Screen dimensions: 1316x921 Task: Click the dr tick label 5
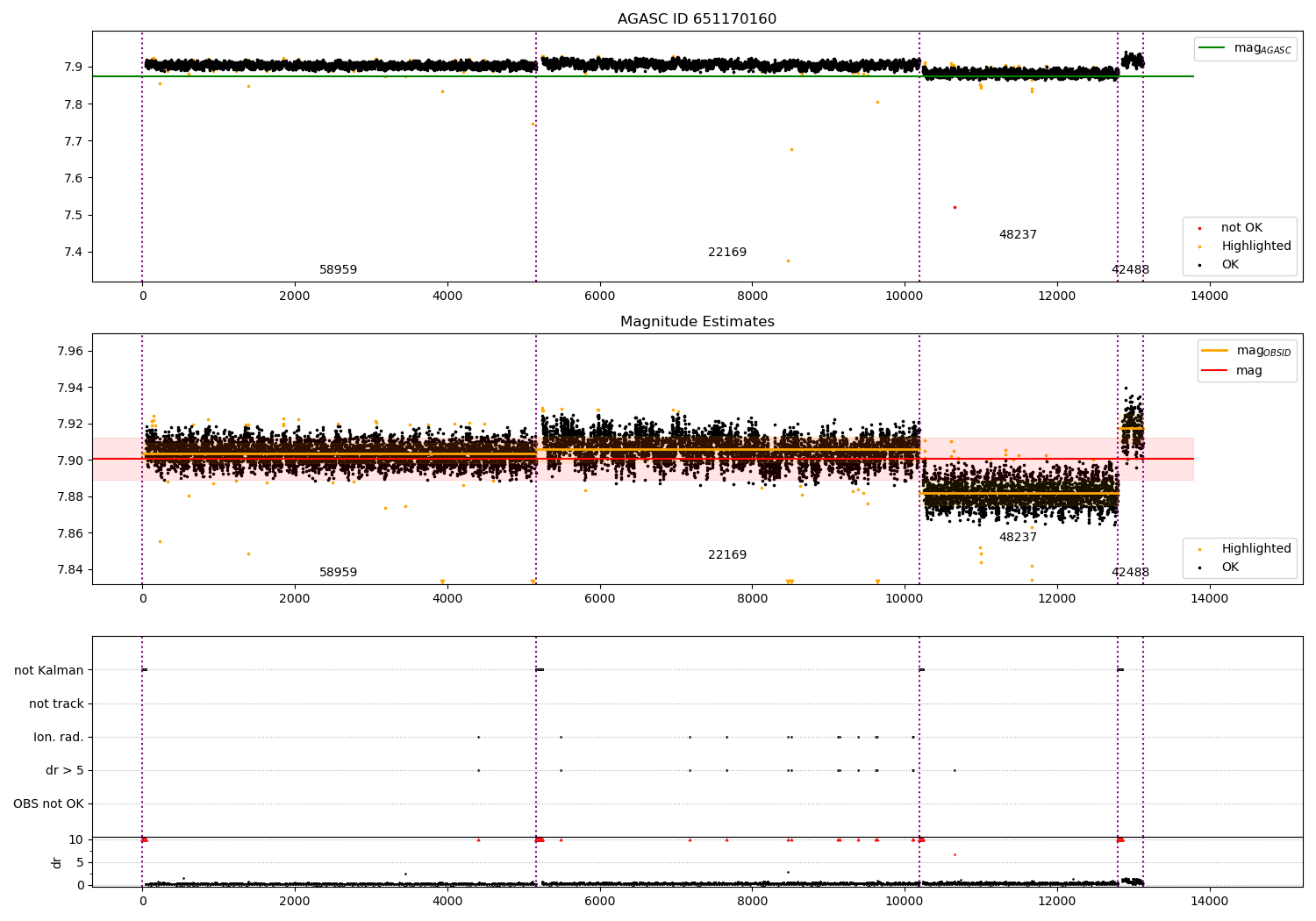(x=80, y=863)
